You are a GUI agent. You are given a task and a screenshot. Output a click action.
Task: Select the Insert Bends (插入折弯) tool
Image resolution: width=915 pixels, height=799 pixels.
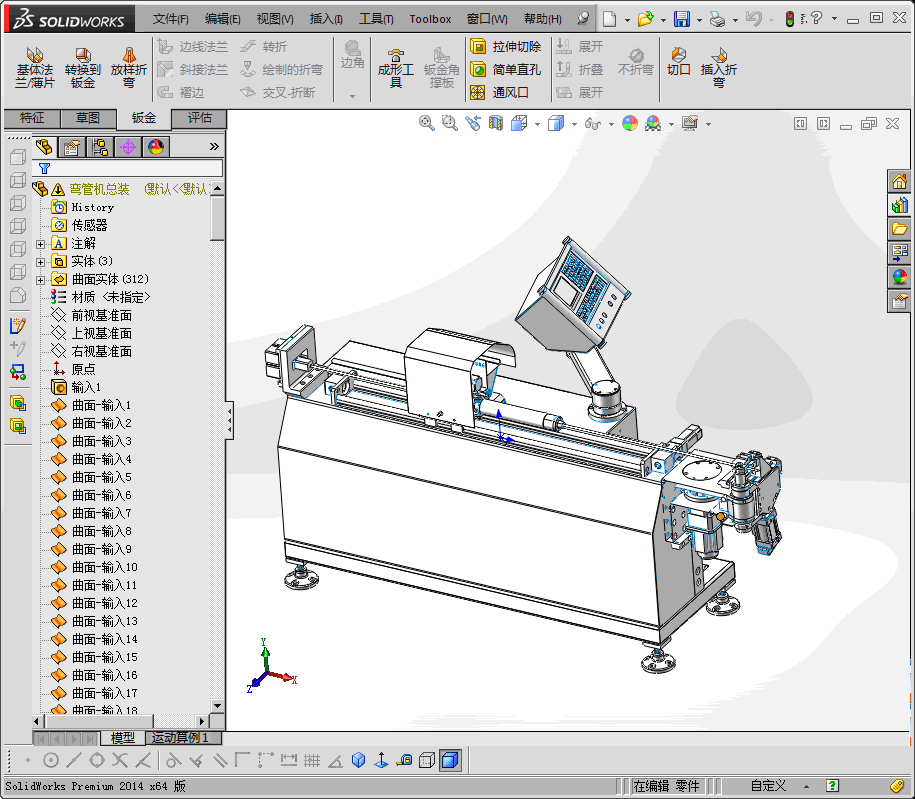tap(719, 68)
